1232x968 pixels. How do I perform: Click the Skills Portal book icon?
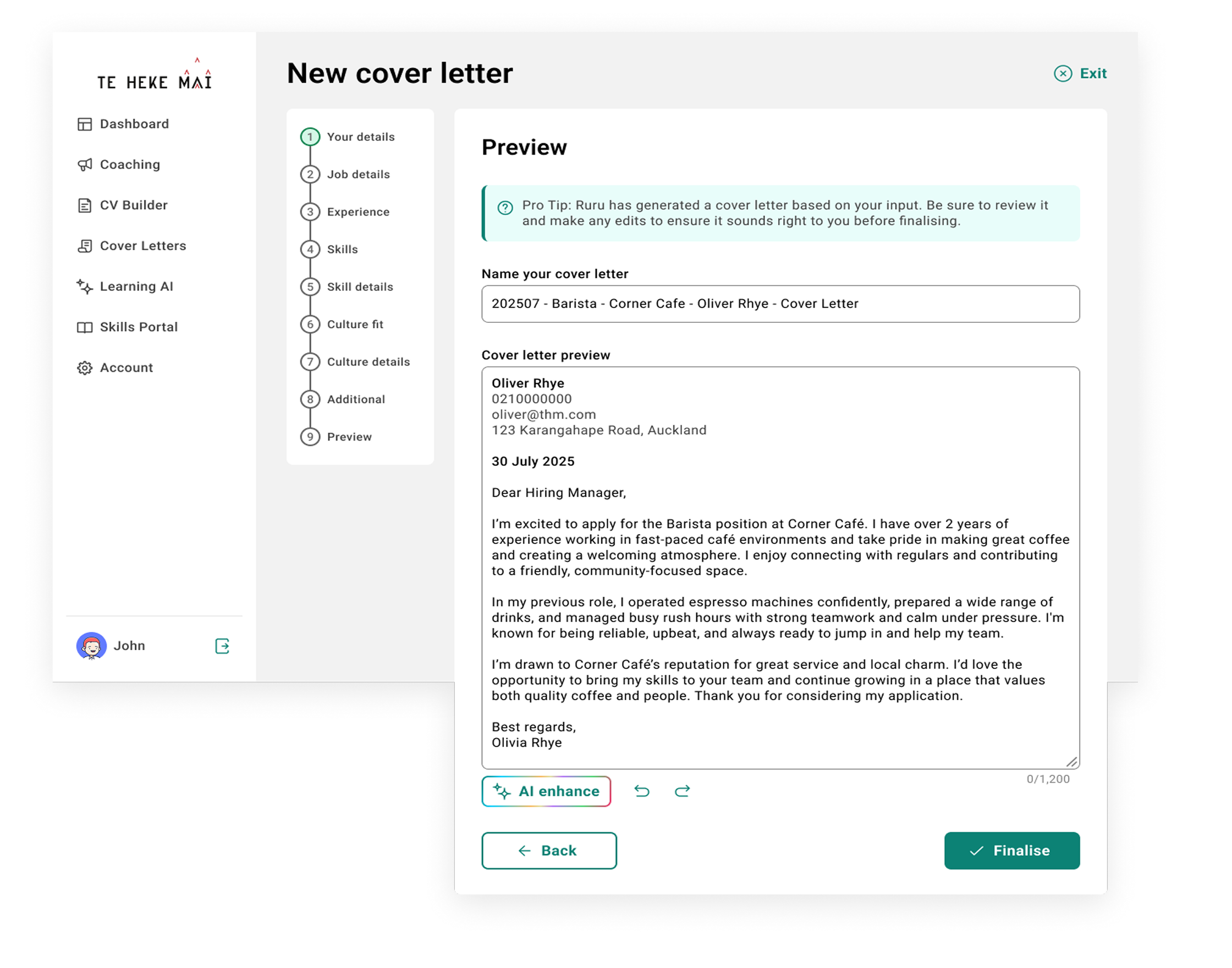85,328
